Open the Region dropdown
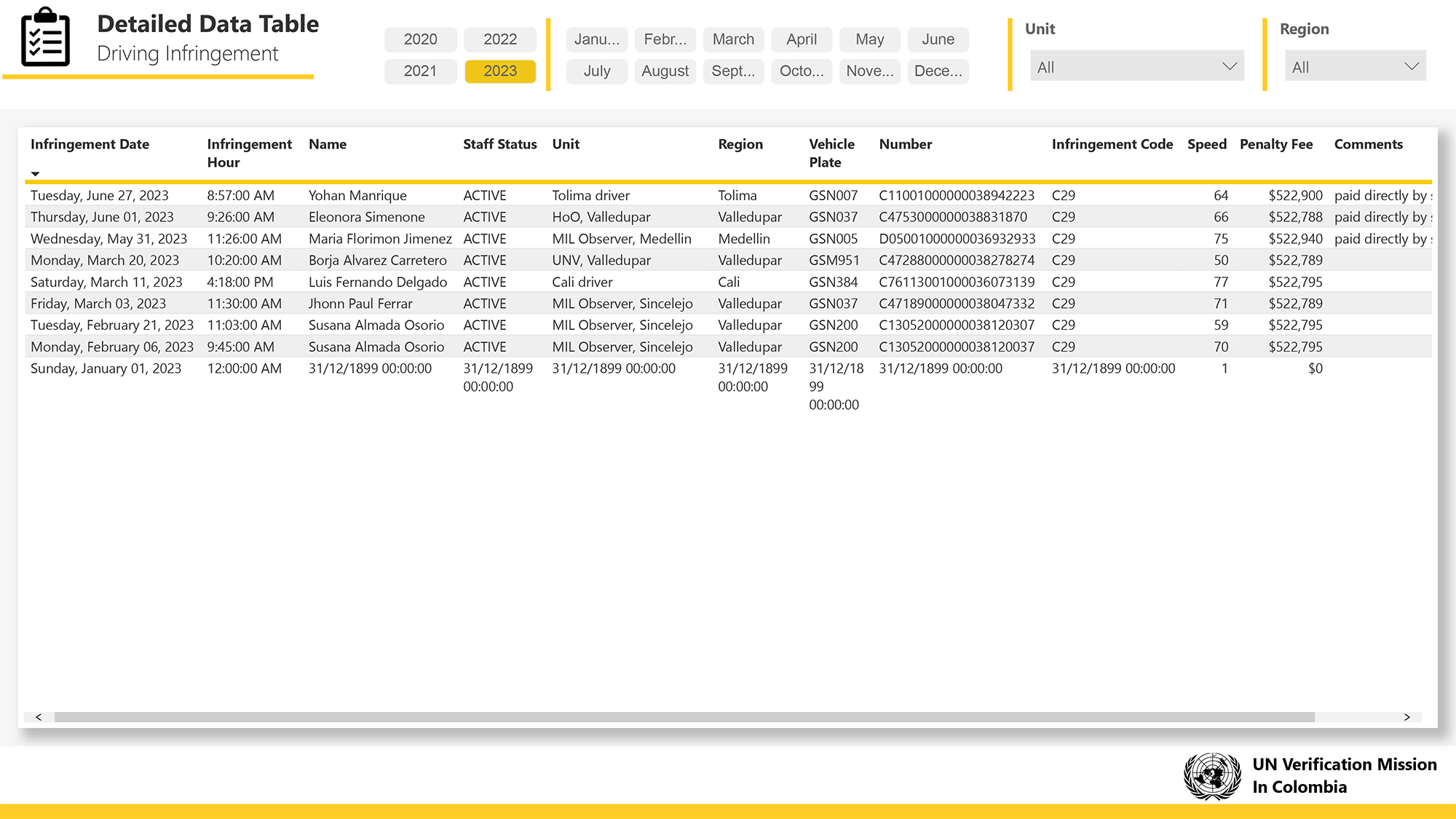Screen dimensions: 1456x819 pos(1356,67)
